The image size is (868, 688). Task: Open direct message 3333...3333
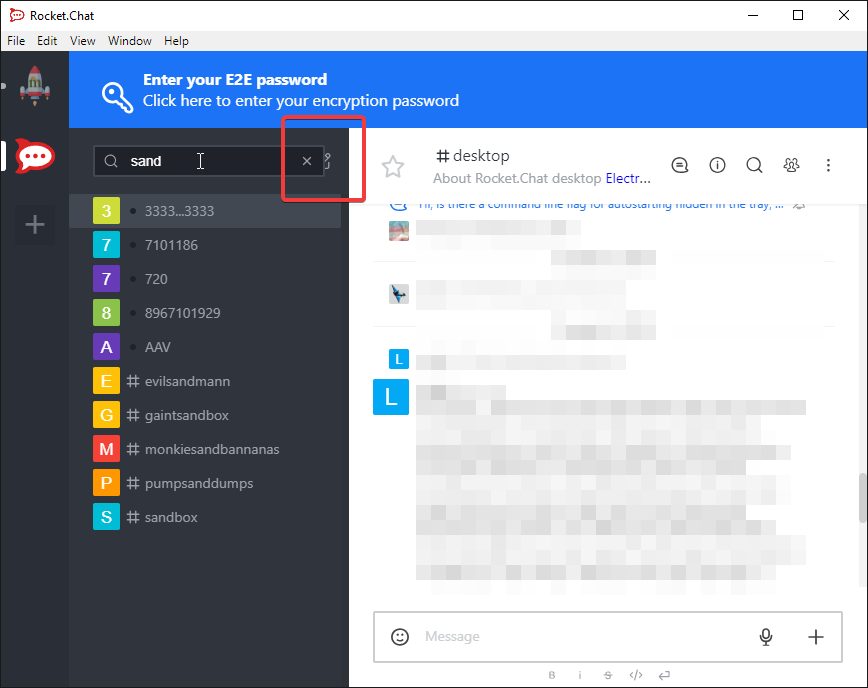pos(205,211)
